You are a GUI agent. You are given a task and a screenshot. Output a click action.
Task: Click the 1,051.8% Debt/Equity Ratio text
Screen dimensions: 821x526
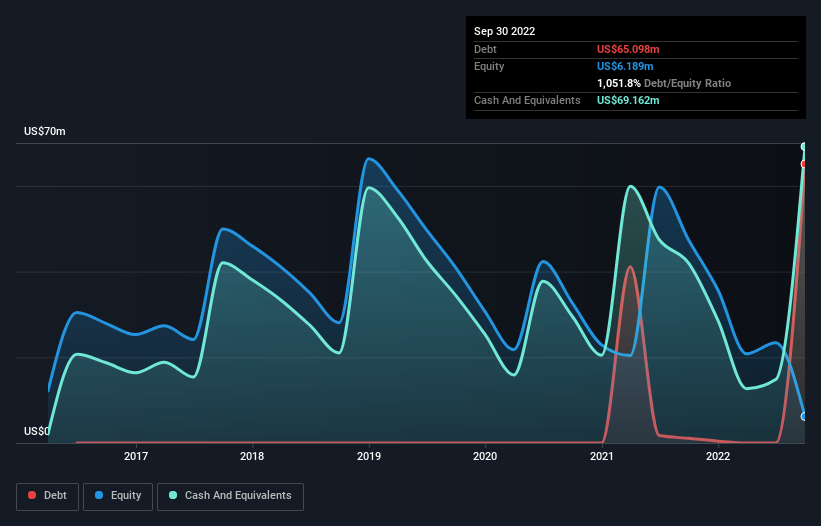[x=664, y=83]
